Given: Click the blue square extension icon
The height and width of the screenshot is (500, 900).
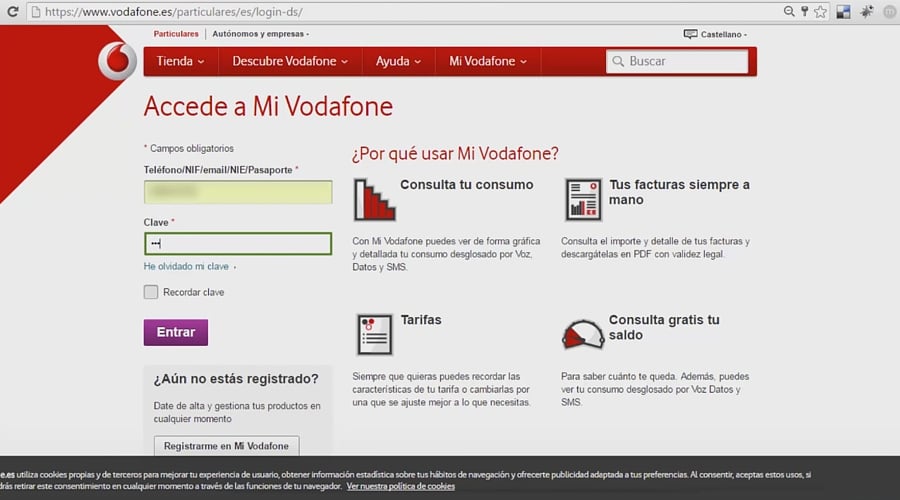Looking at the screenshot, I should tap(843, 12).
